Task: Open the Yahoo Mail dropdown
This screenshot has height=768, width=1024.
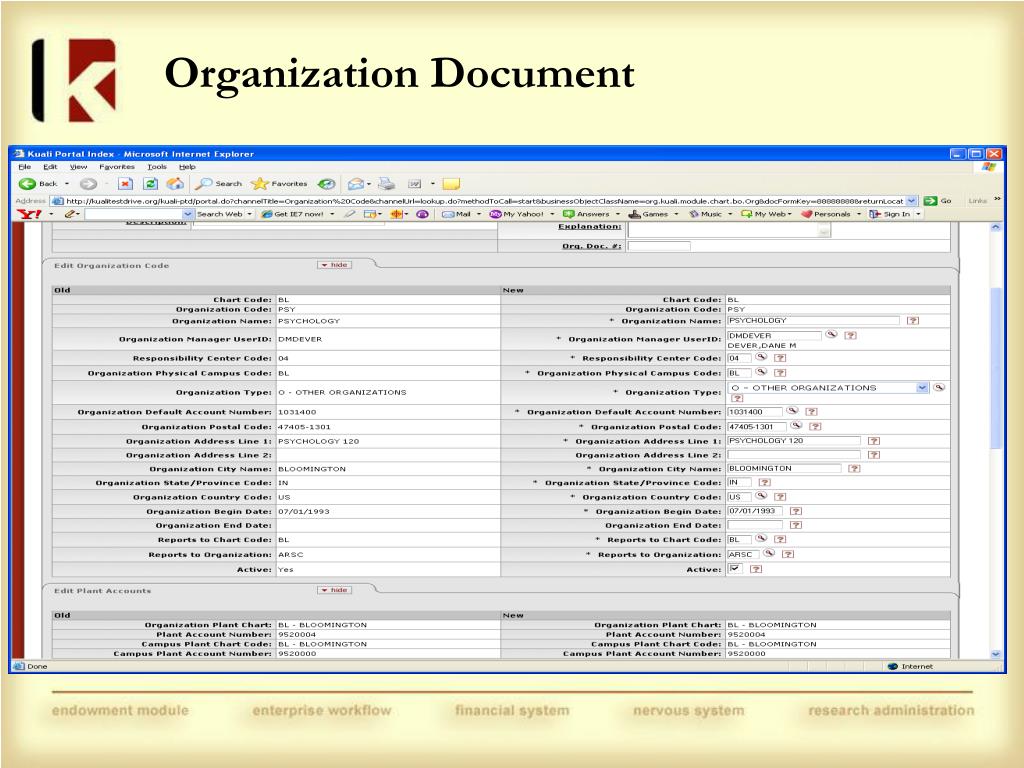Action: 479,214
